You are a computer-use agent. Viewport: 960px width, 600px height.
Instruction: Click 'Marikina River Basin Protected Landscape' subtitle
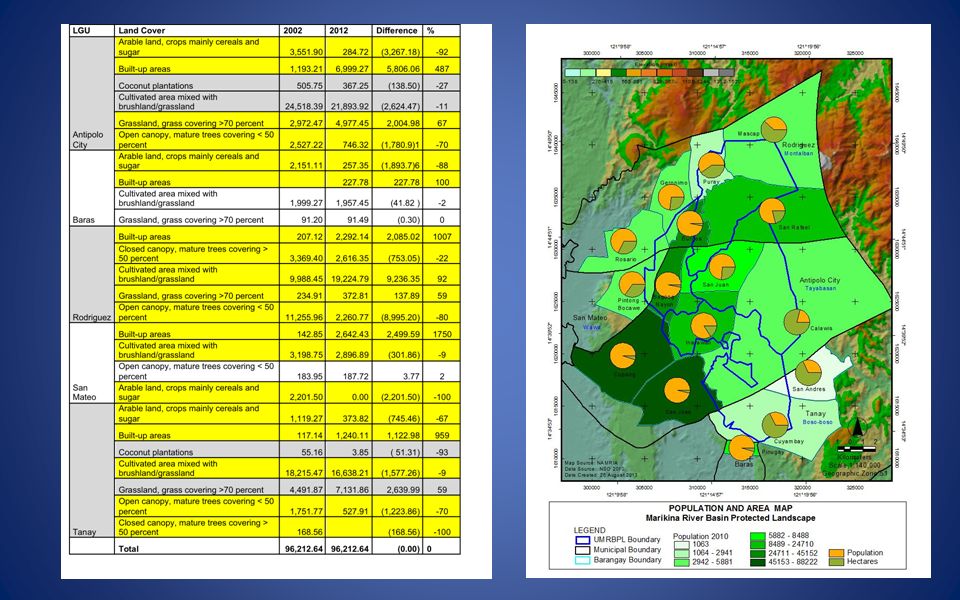tap(730, 518)
